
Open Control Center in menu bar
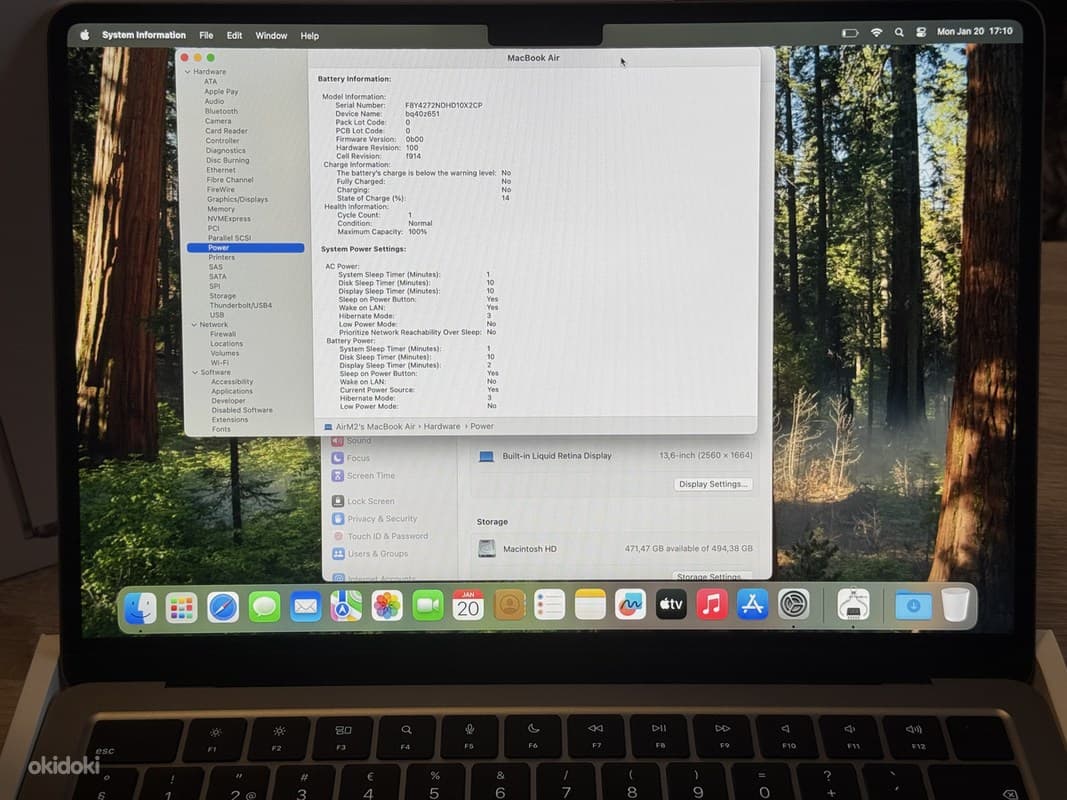(921, 32)
